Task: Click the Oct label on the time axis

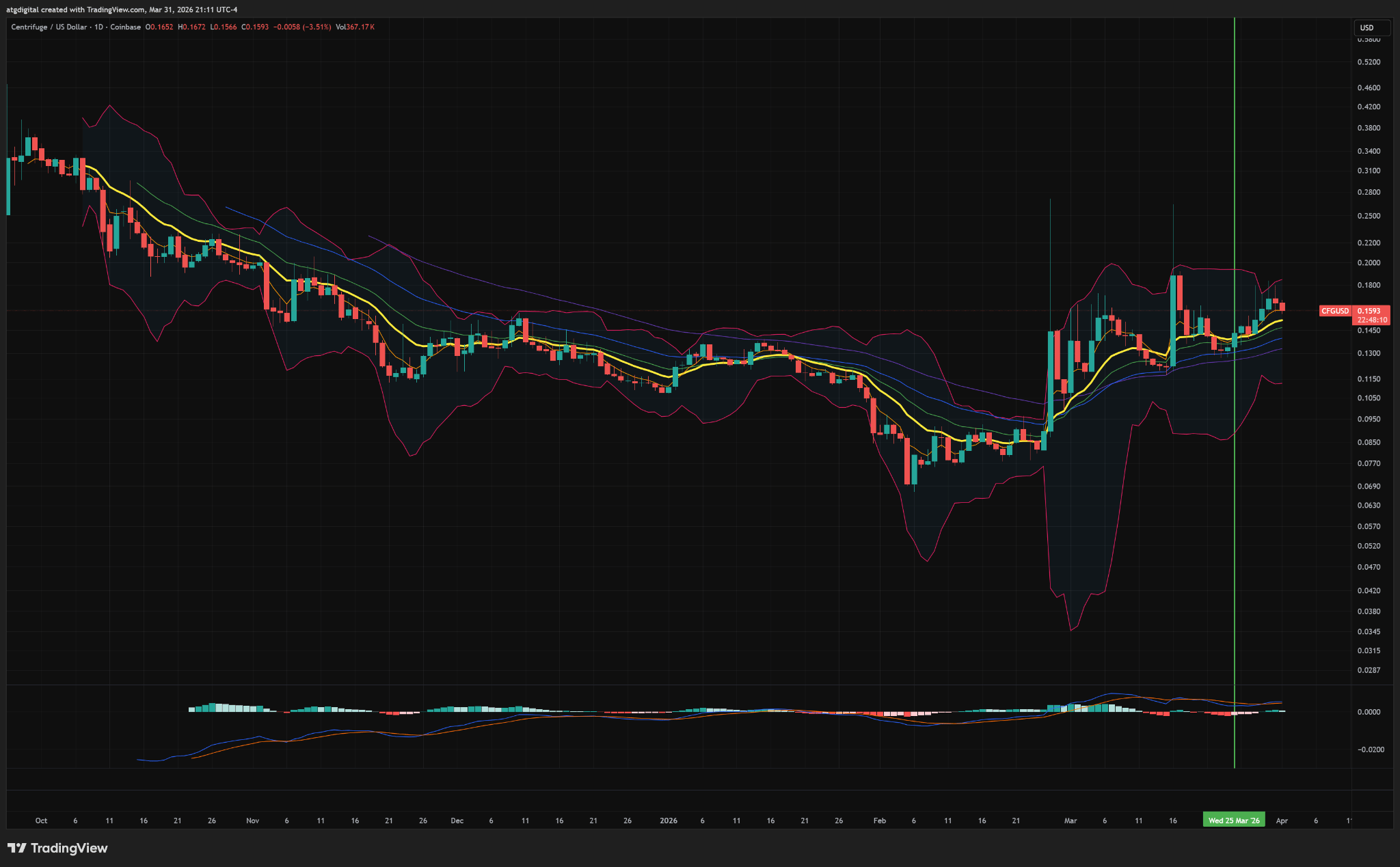Action: click(x=41, y=821)
